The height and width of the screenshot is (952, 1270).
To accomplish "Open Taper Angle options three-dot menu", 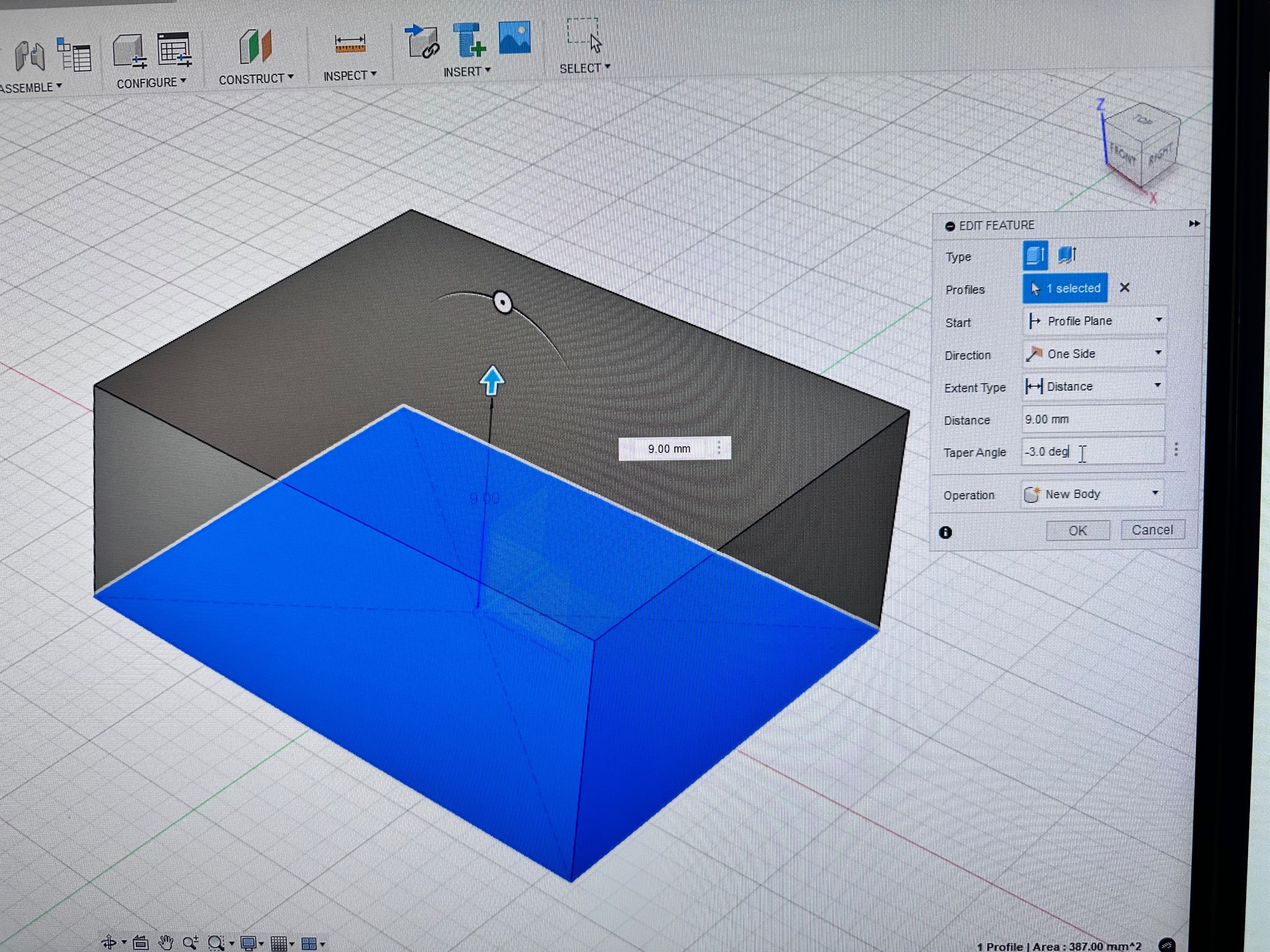I will (x=1176, y=450).
